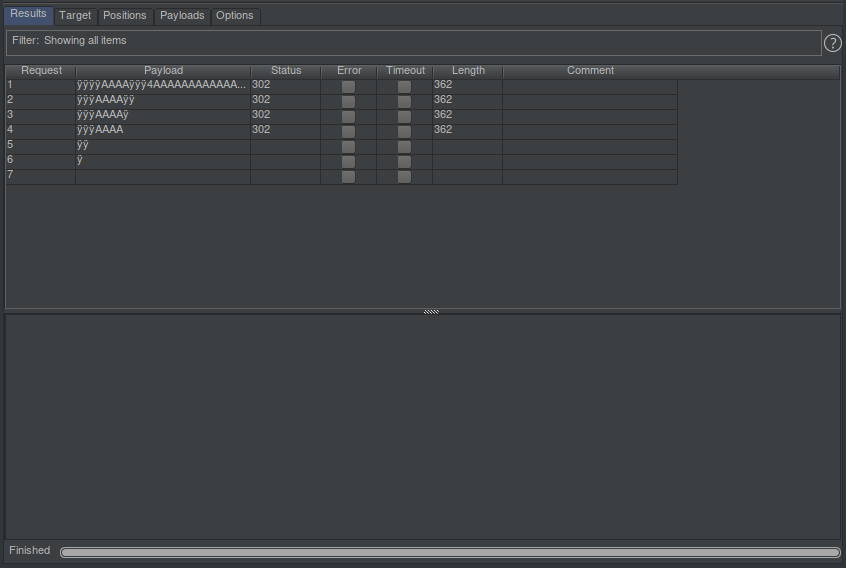Switch to the Target tab
This screenshot has width=846, height=568.
75,16
